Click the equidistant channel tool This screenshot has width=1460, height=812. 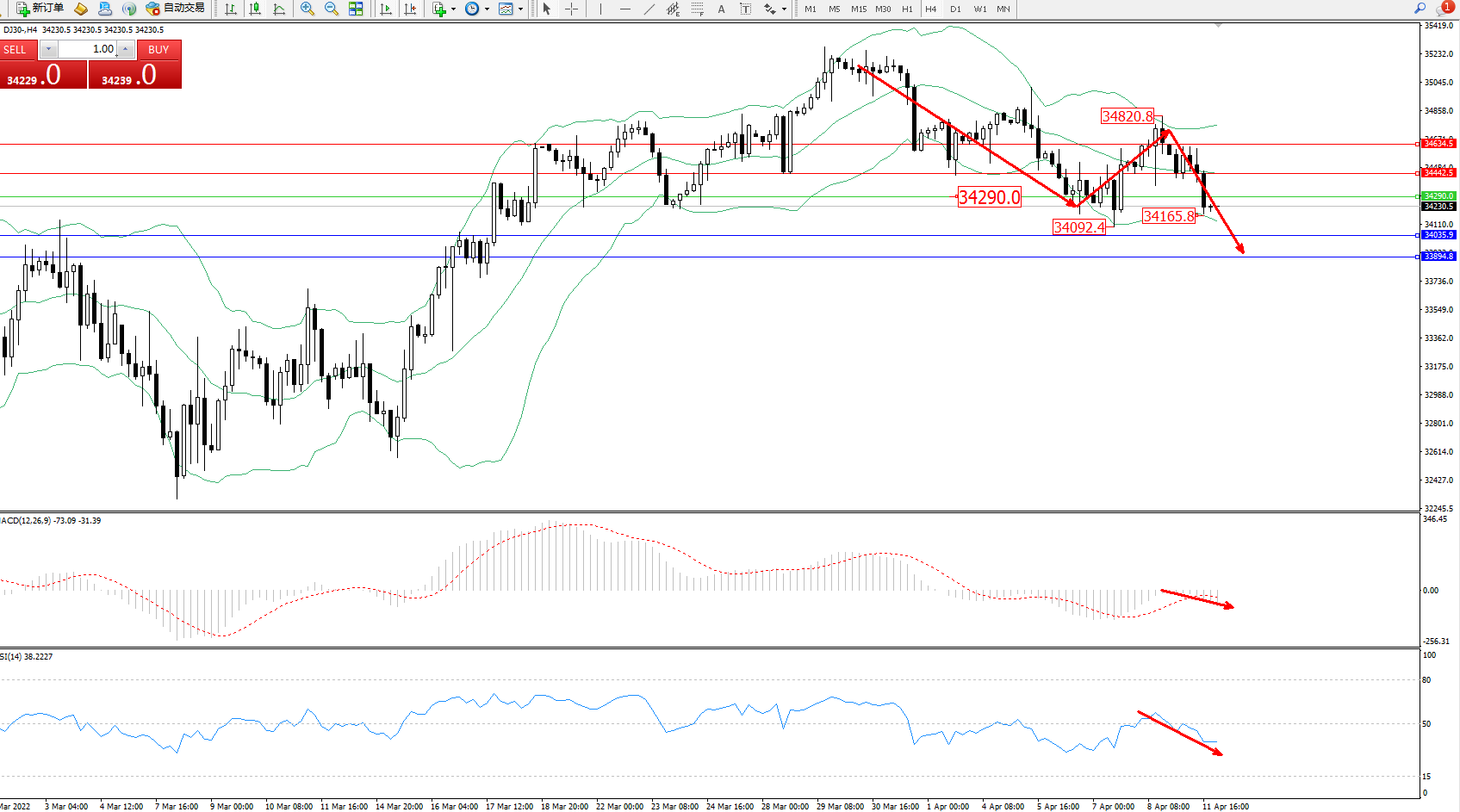pos(673,9)
